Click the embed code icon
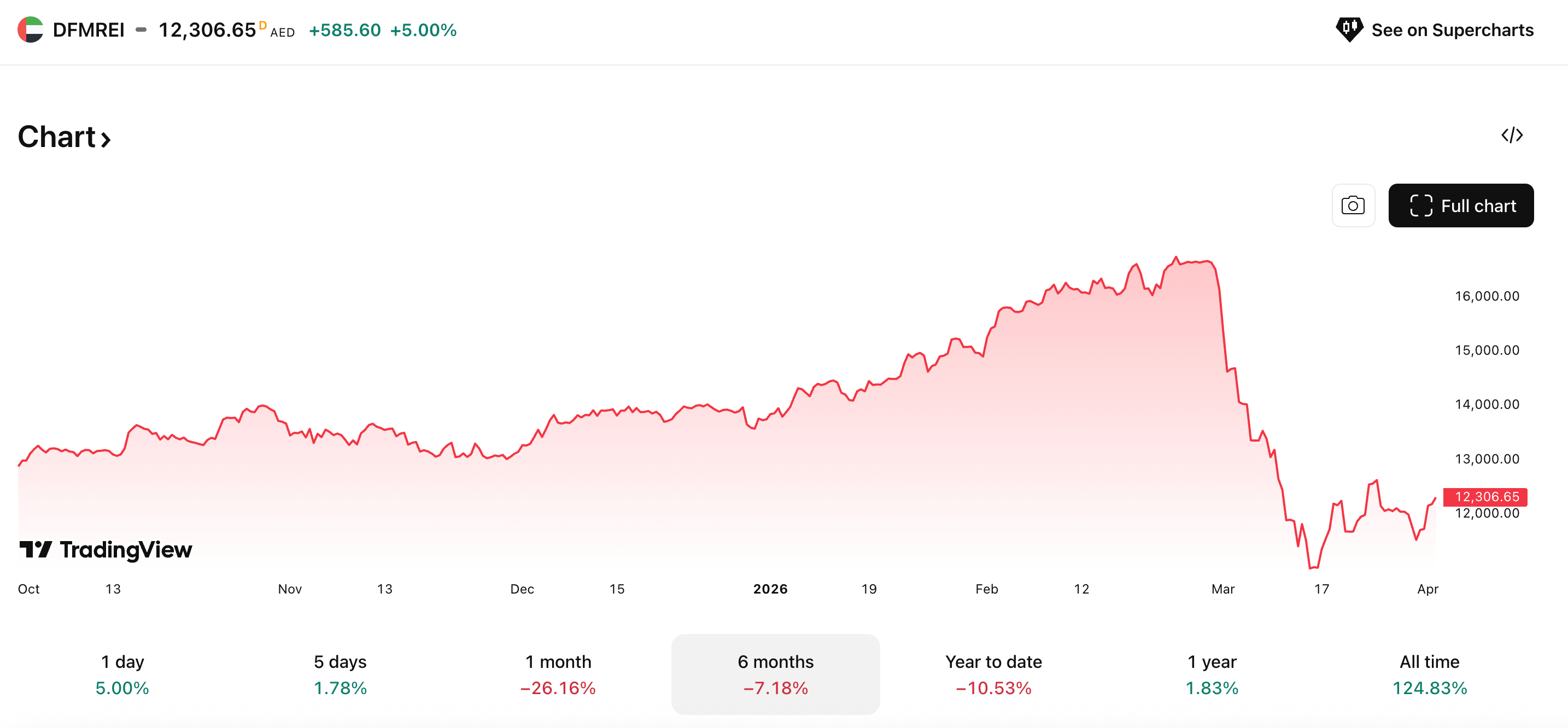1568x728 pixels. point(1511,135)
